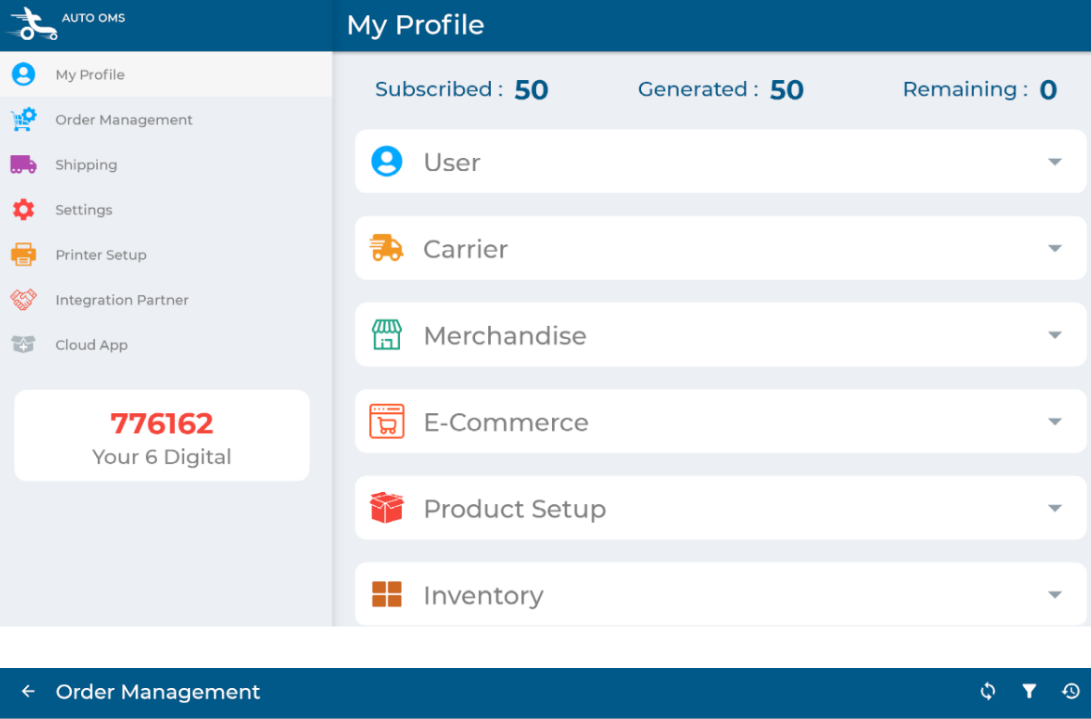Click the Auto OMS logo

32,24
